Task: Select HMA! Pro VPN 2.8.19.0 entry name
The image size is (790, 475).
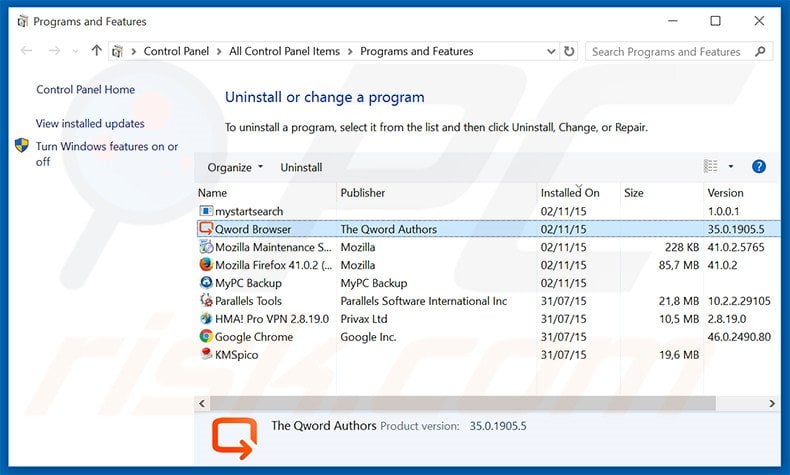Action: click(x=272, y=319)
